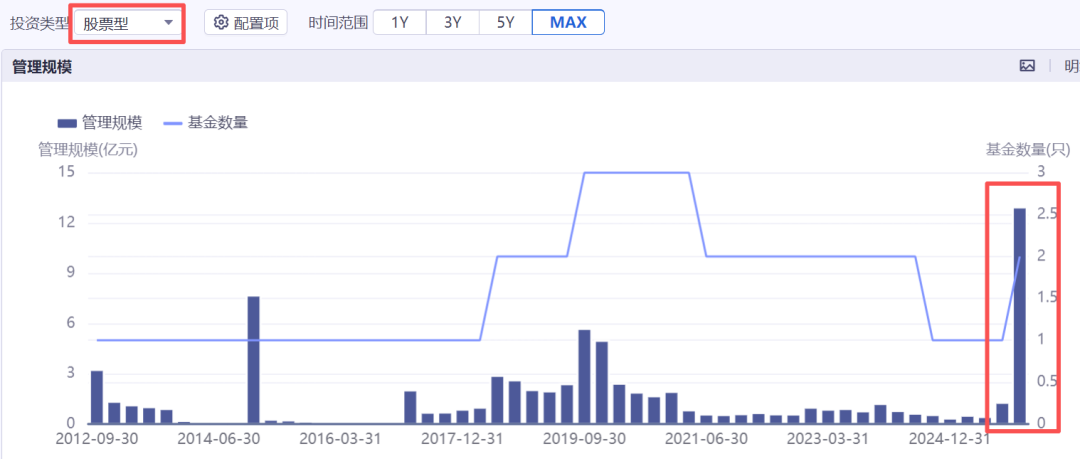The width and height of the screenshot is (1080, 459).
Task: Click the 管理规模 panel title
Action: pyautogui.click(x=42, y=67)
